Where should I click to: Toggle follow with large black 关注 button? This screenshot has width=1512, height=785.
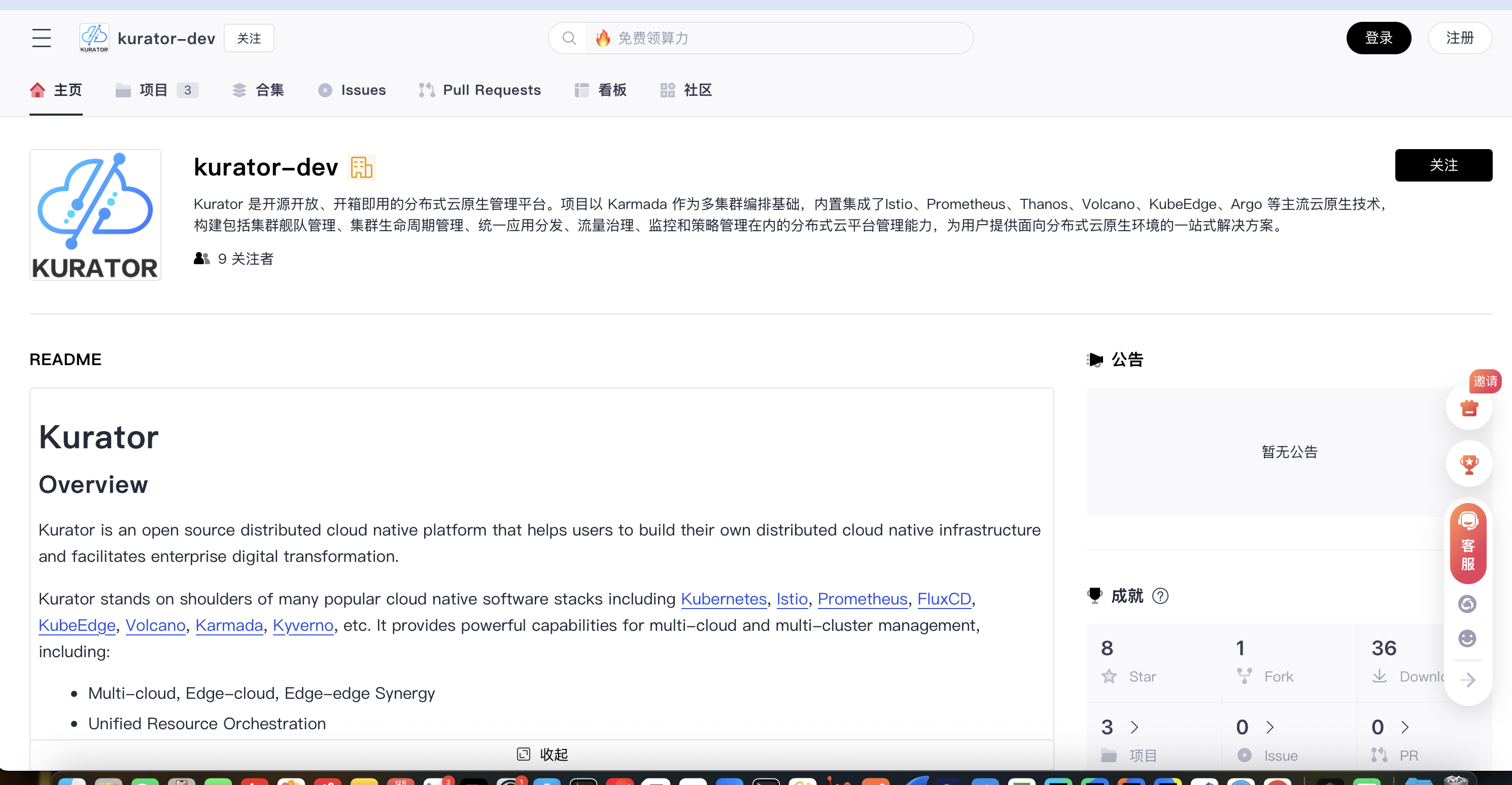point(1444,165)
